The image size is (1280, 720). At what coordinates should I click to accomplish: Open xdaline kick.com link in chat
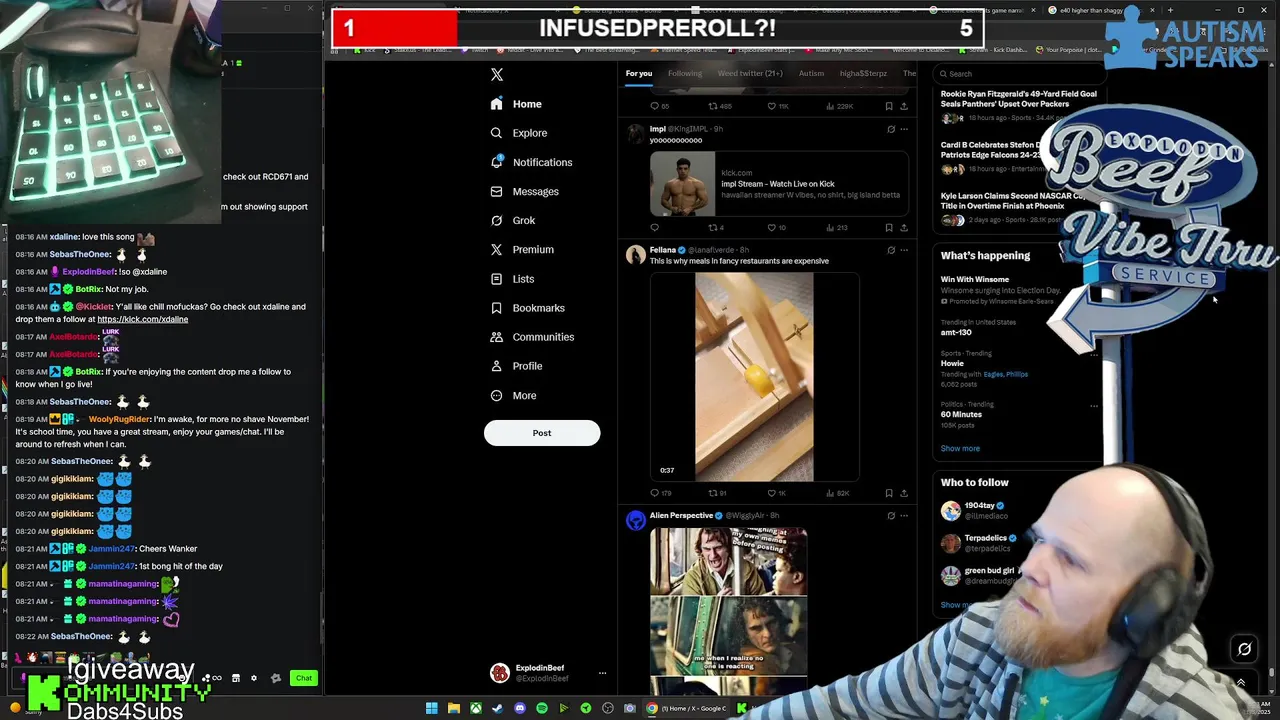coord(142,319)
